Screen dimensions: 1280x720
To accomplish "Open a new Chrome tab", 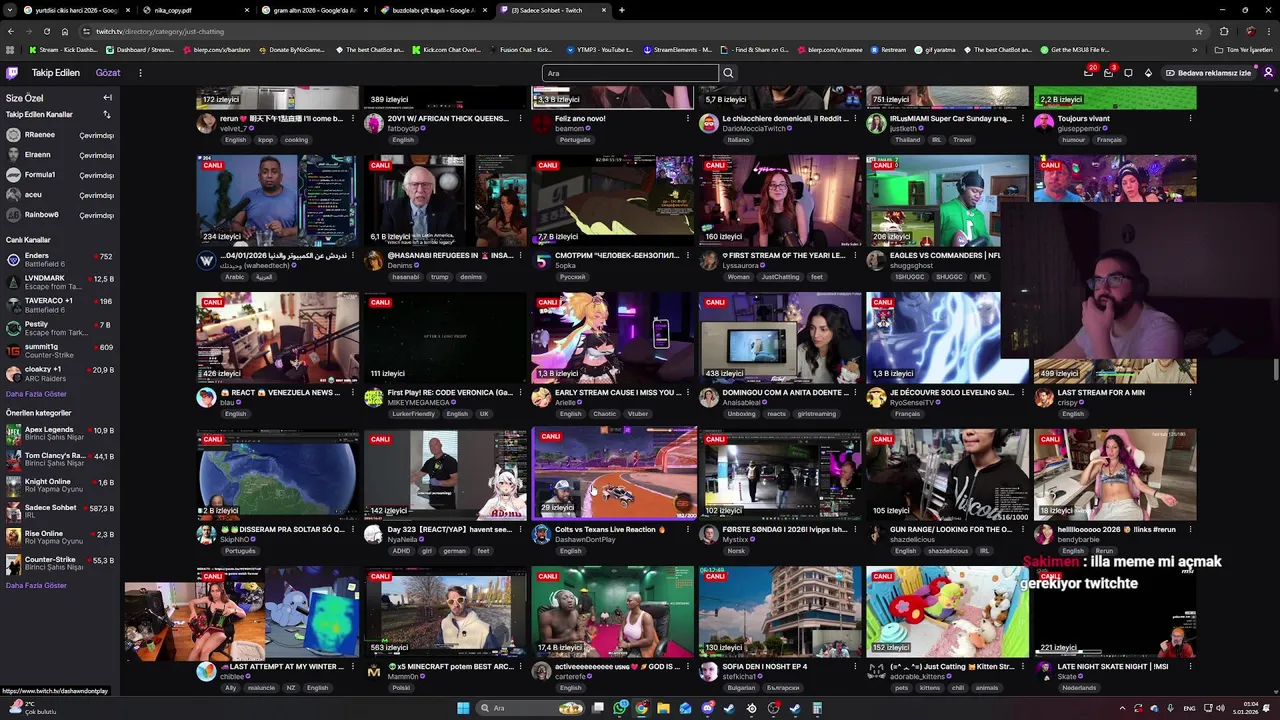I will 621,10.
